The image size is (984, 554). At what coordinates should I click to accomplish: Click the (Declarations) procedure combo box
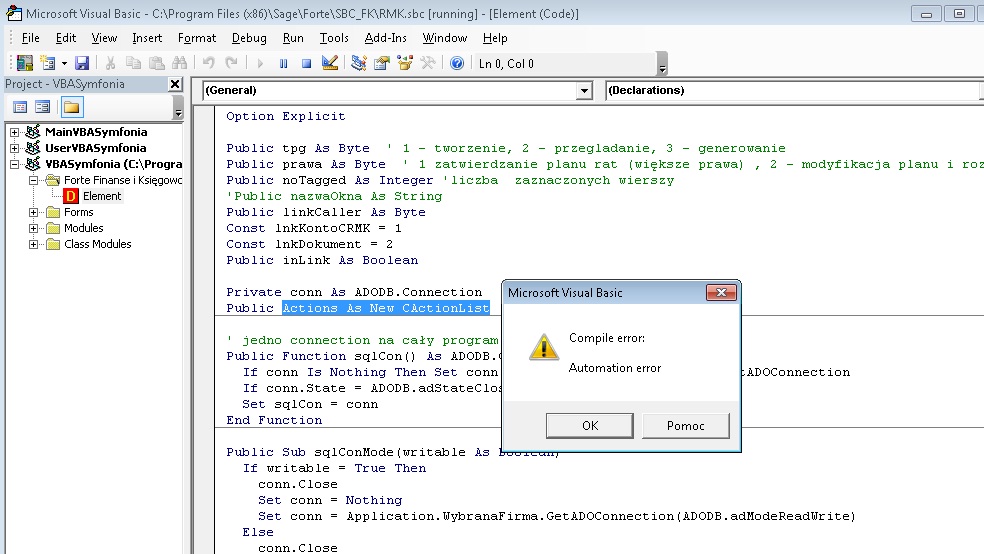[x=794, y=90]
